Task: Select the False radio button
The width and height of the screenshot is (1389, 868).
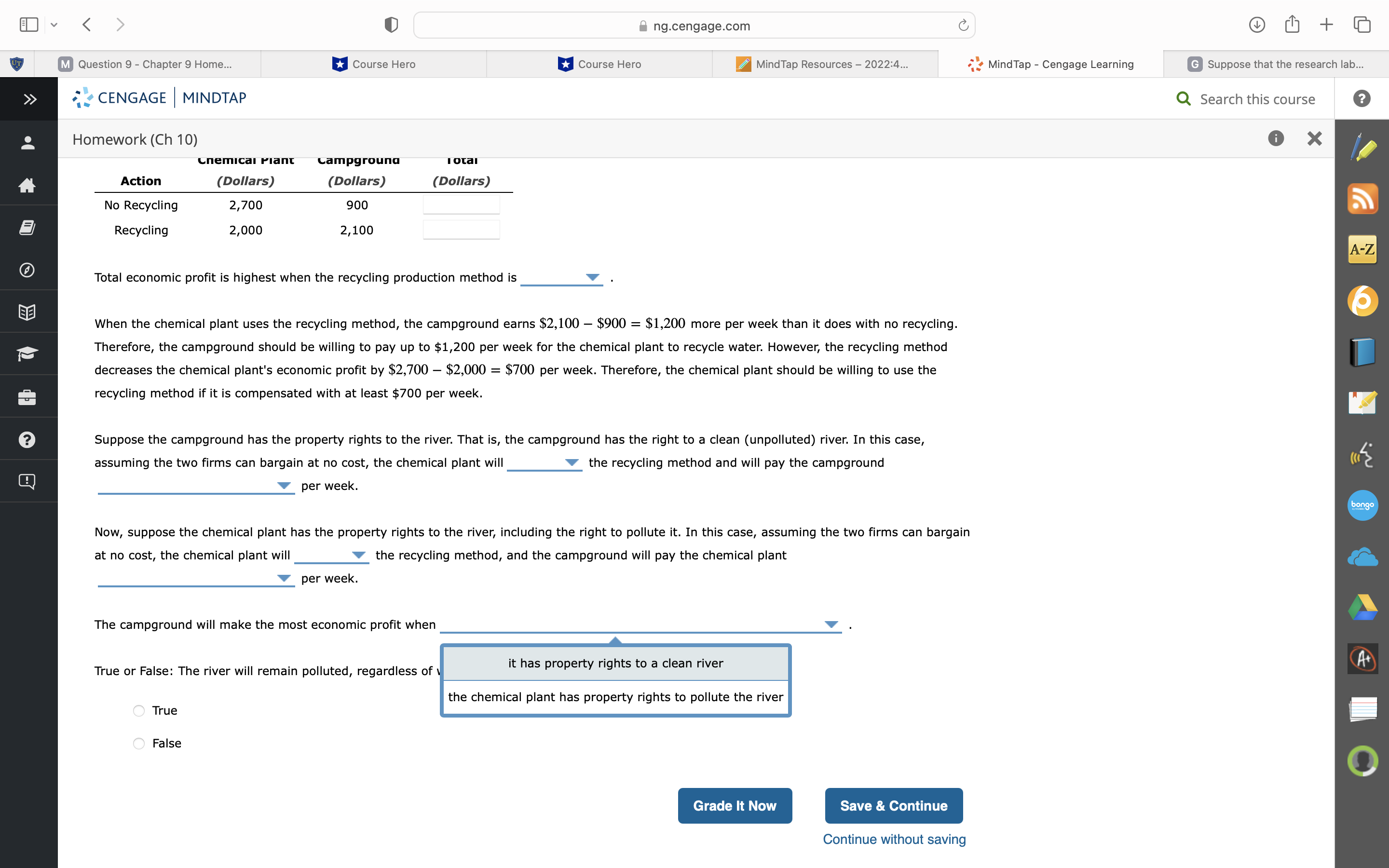Action: click(x=139, y=744)
